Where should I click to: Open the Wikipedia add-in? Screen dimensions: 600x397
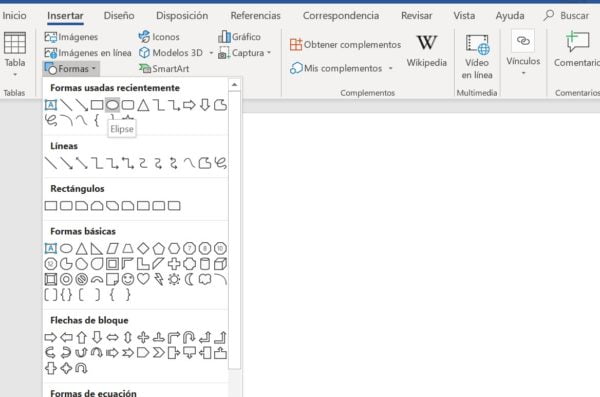(427, 51)
